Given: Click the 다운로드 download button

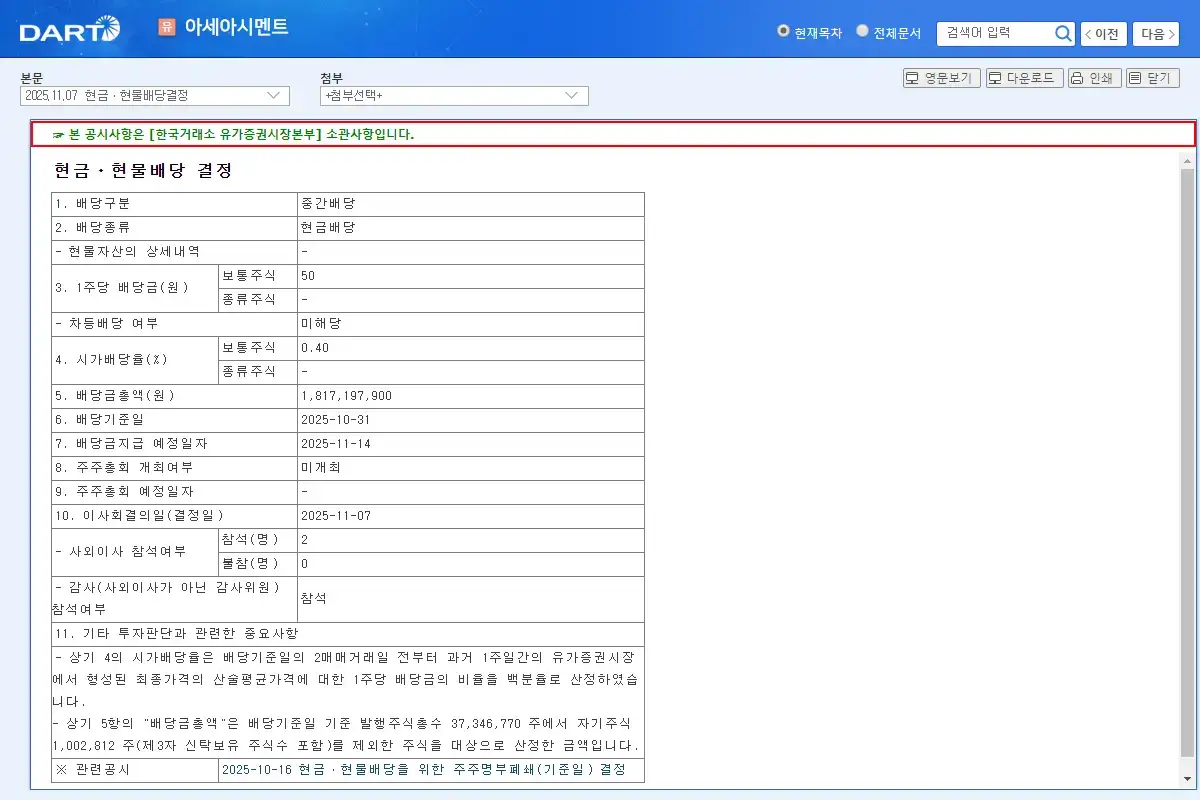Looking at the screenshot, I should [x=1024, y=78].
